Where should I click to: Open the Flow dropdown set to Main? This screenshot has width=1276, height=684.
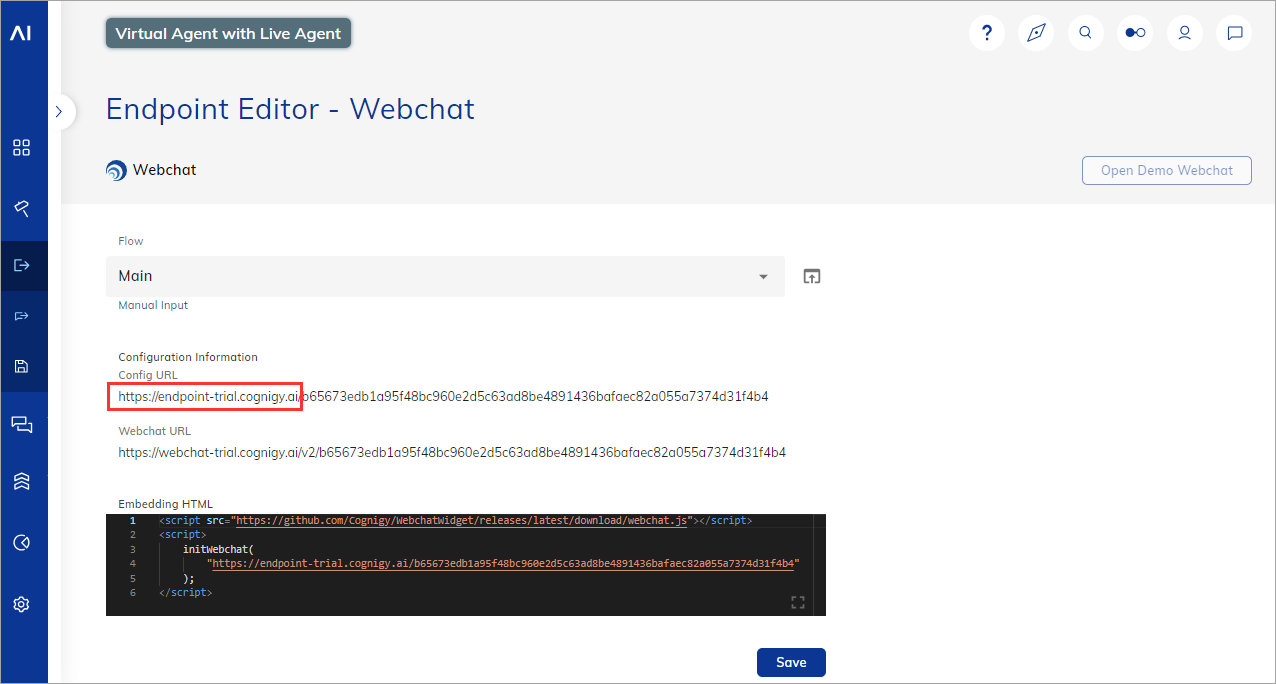point(445,276)
